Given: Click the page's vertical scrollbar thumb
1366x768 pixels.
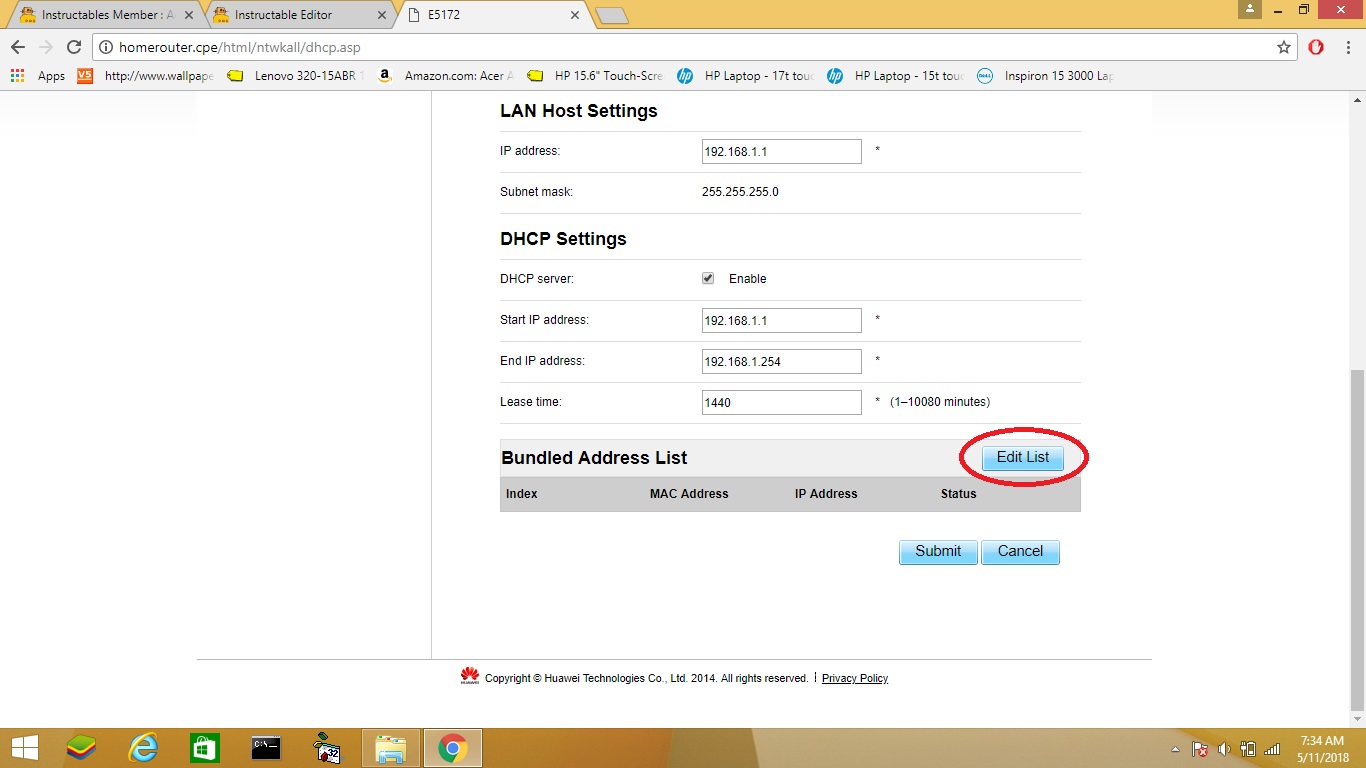Looking at the screenshot, I should 1357,539.
